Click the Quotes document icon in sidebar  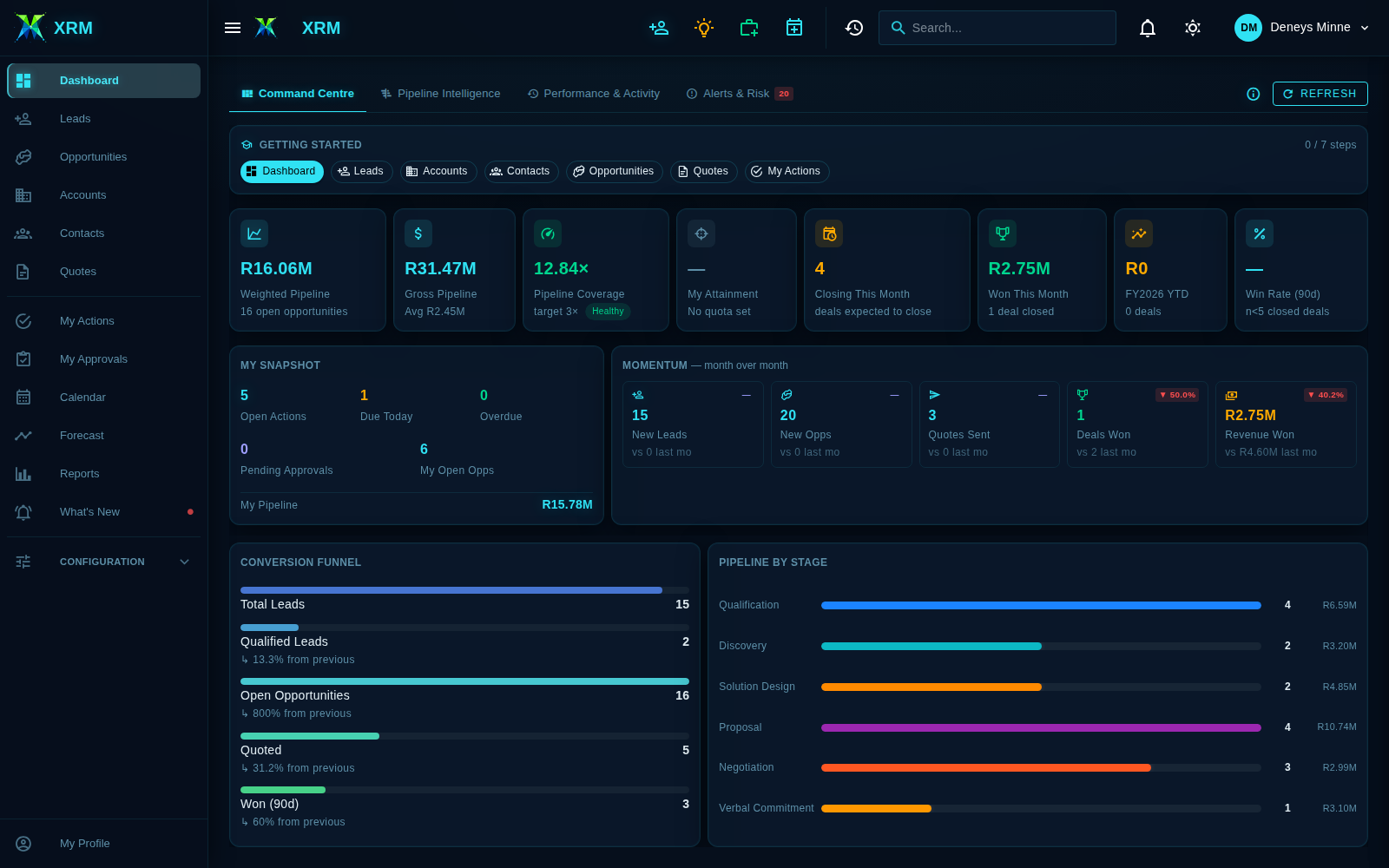click(23, 272)
